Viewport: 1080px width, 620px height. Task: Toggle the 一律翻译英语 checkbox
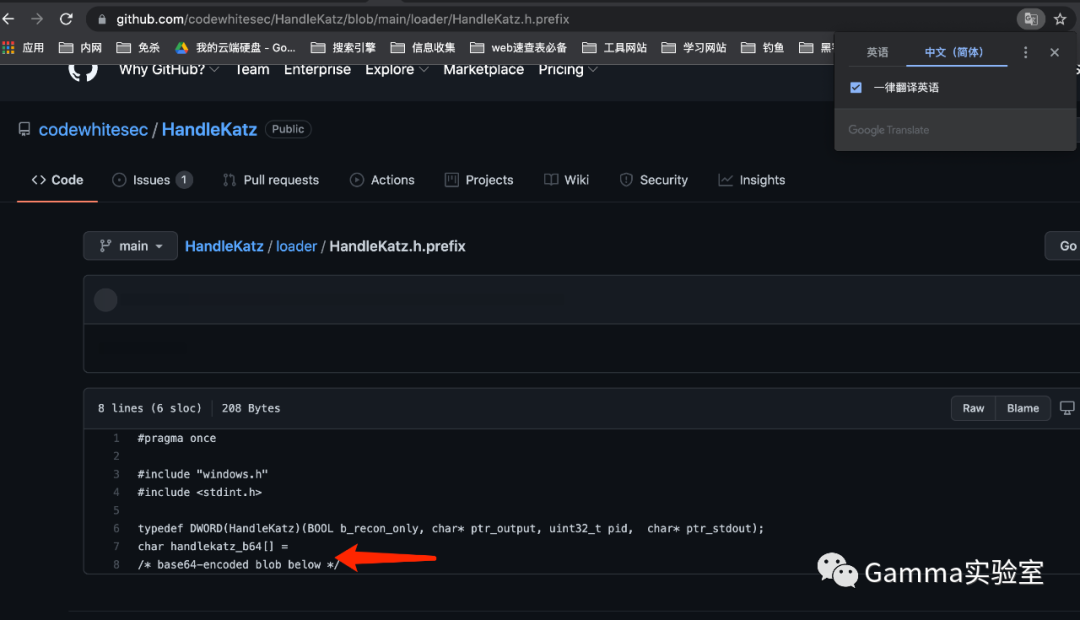pyautogui.click(x=855, y=87)
